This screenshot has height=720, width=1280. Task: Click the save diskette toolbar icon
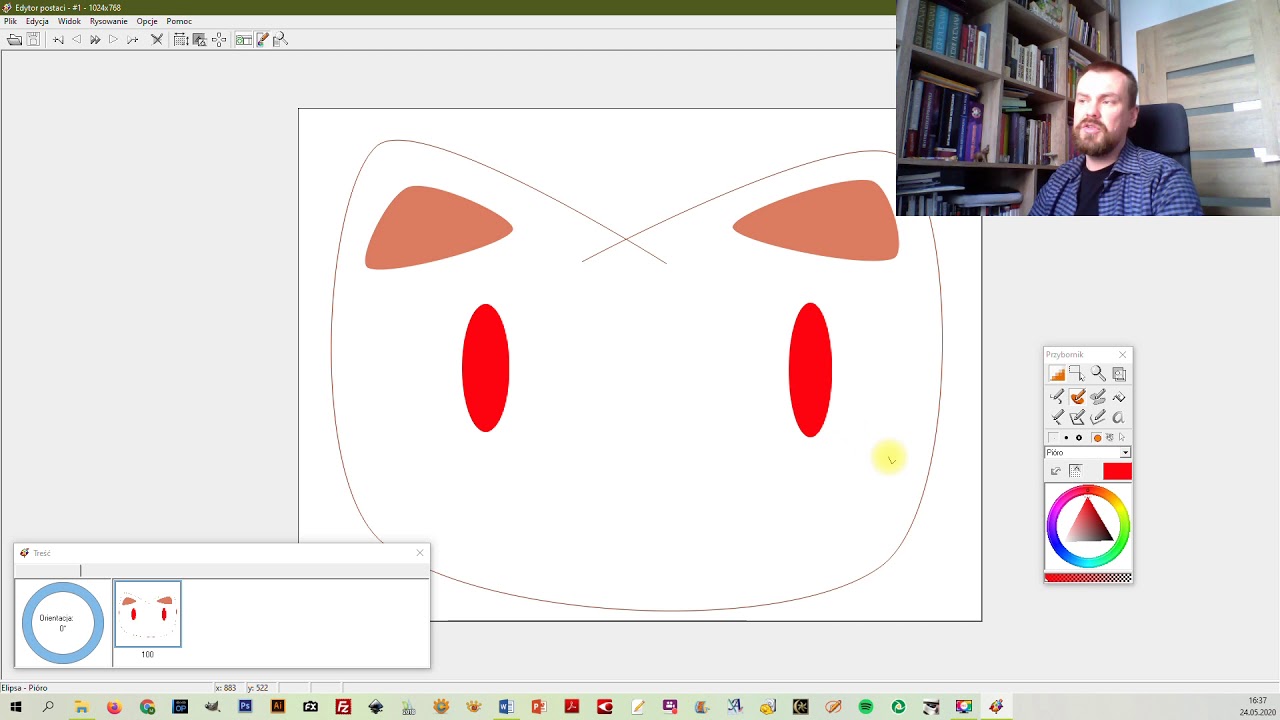[33, 40]
